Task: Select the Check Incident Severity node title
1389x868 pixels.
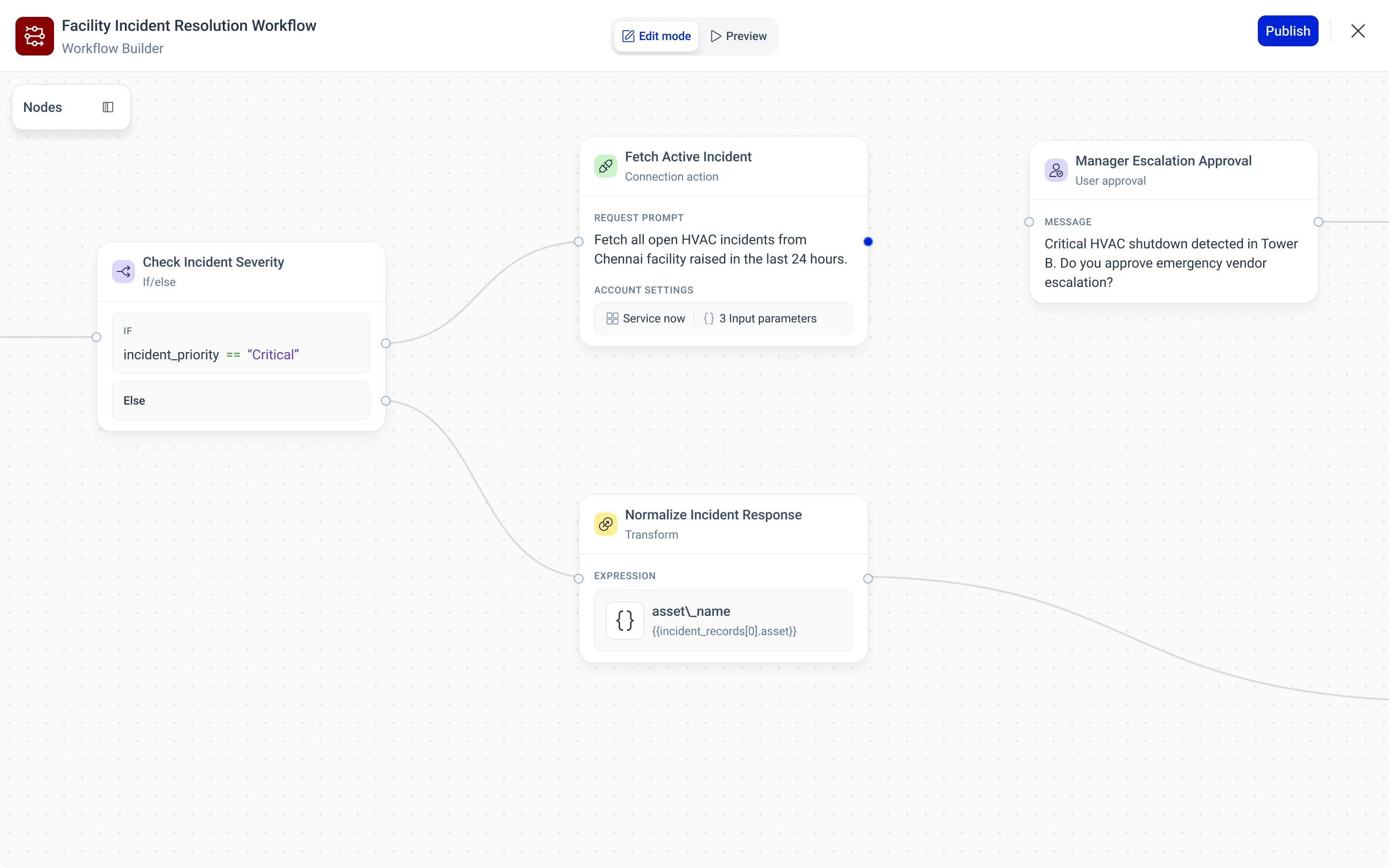Action: [x=214, y=262]
